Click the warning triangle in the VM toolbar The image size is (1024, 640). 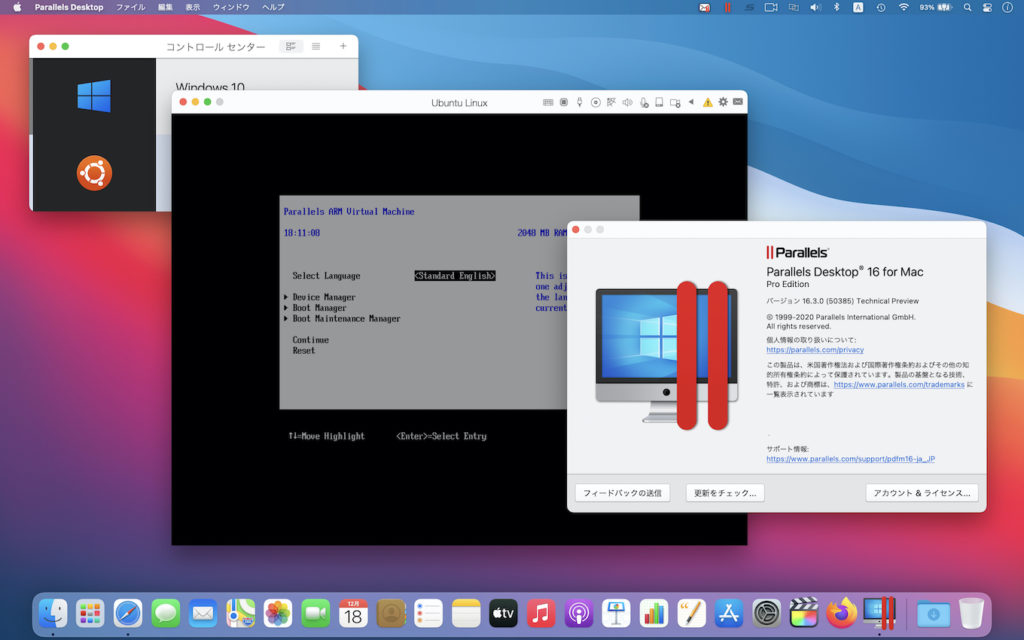coord(708,102)
